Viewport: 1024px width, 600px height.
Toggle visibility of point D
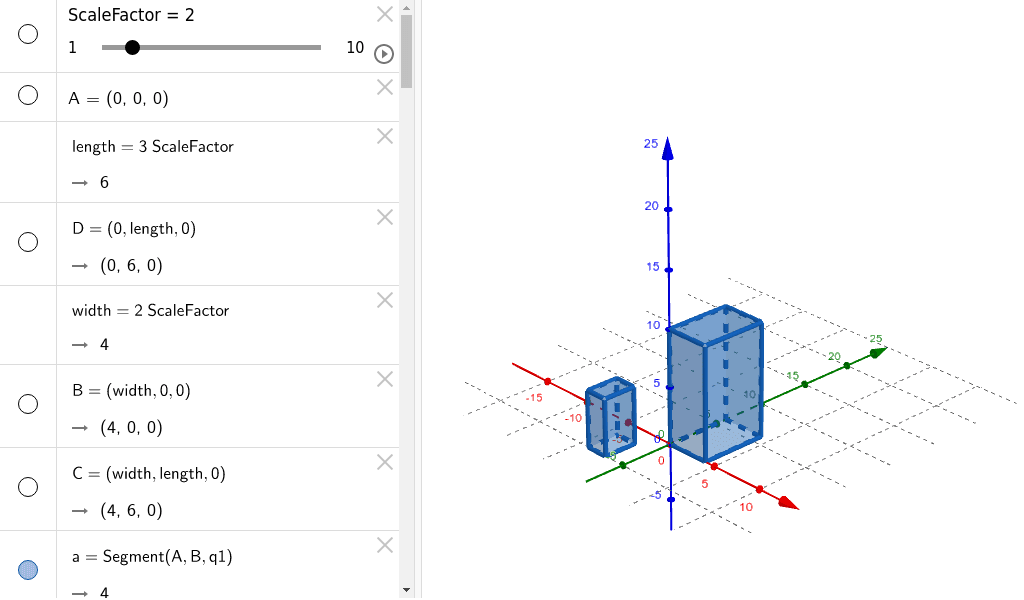27,242
